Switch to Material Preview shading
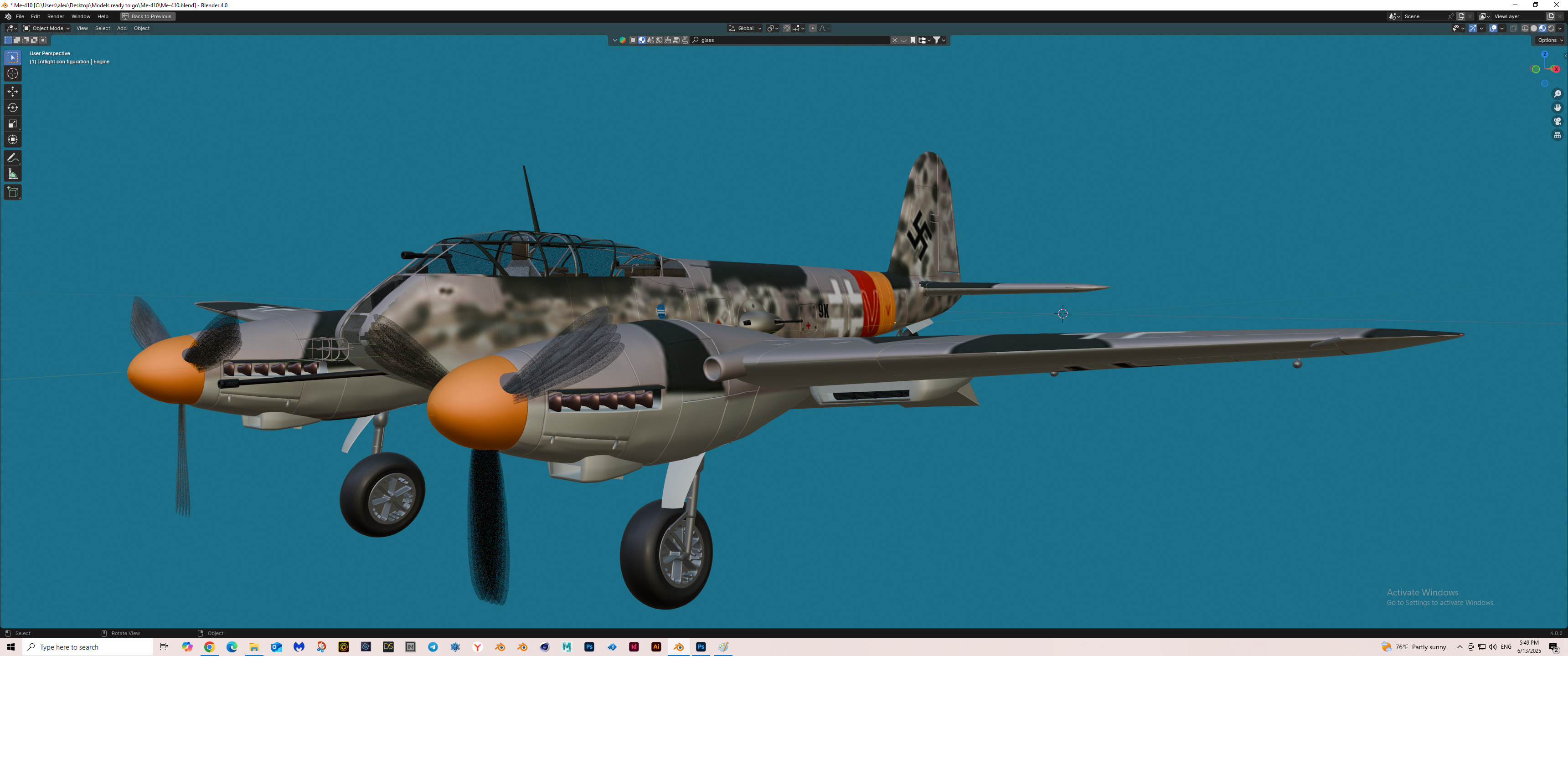 (x=1542, y=29)
